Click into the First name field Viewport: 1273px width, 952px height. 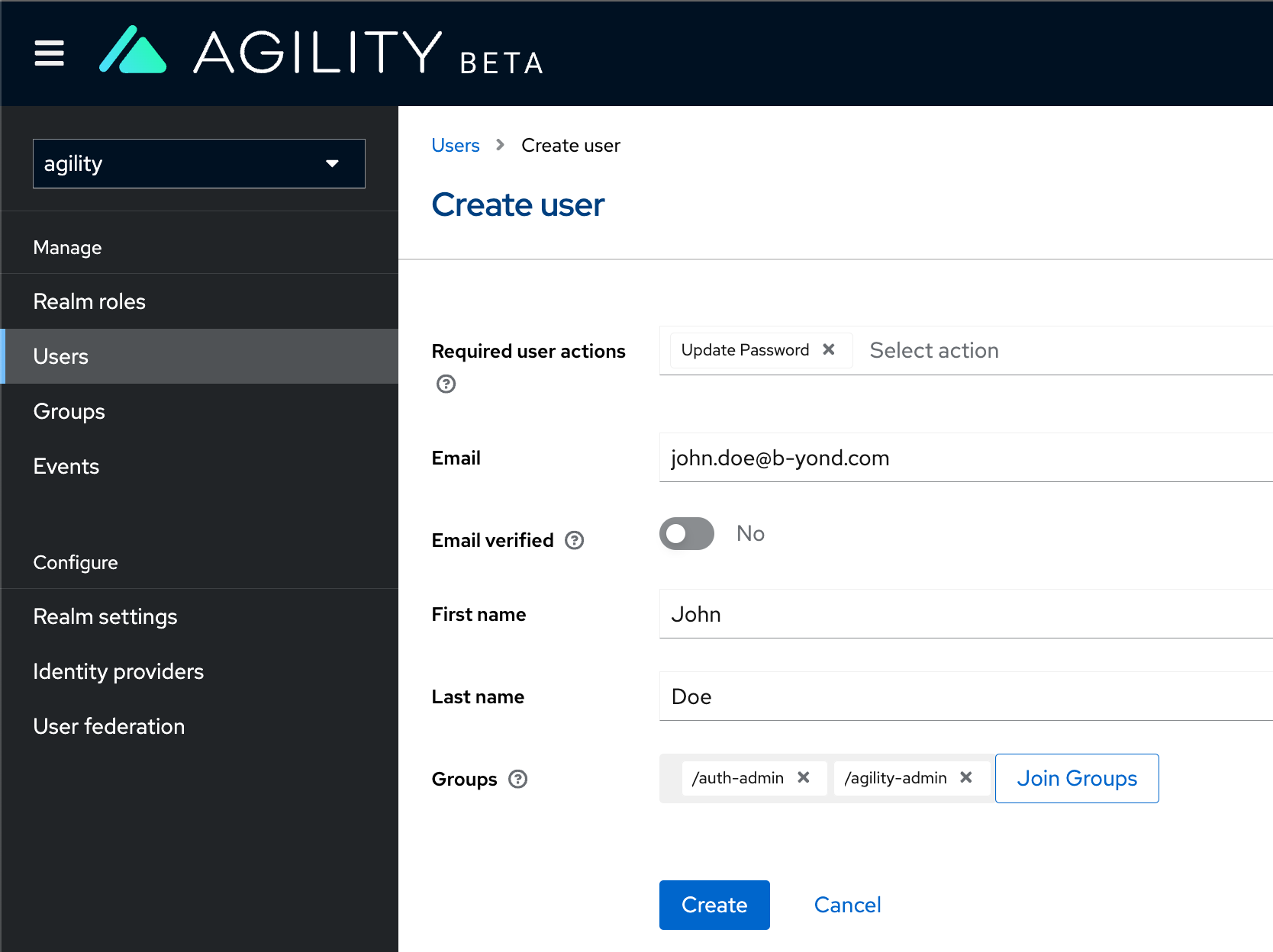point(966,614)
